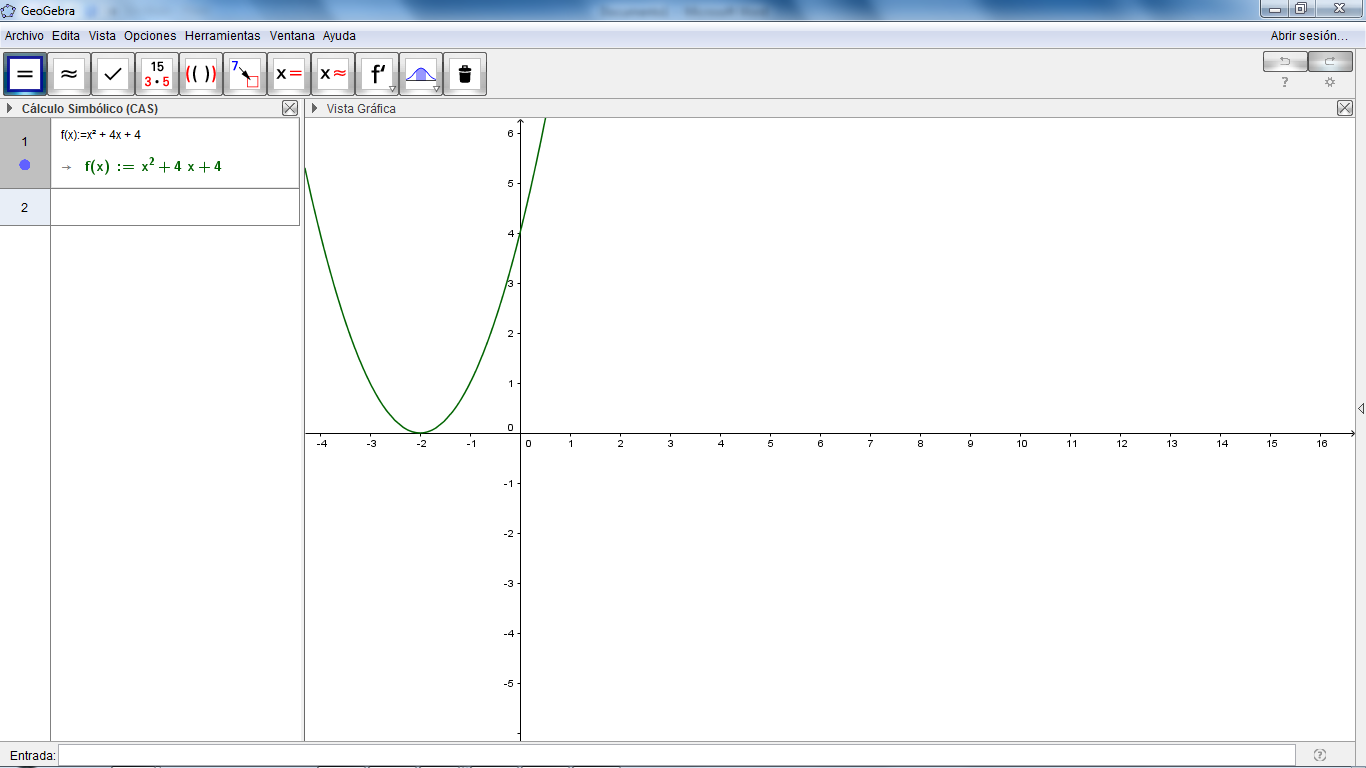Toggle visibility of f(x) via blue dot
Image resolution: width=1366 pixels, height=768 pixels.
pos(25,165)
